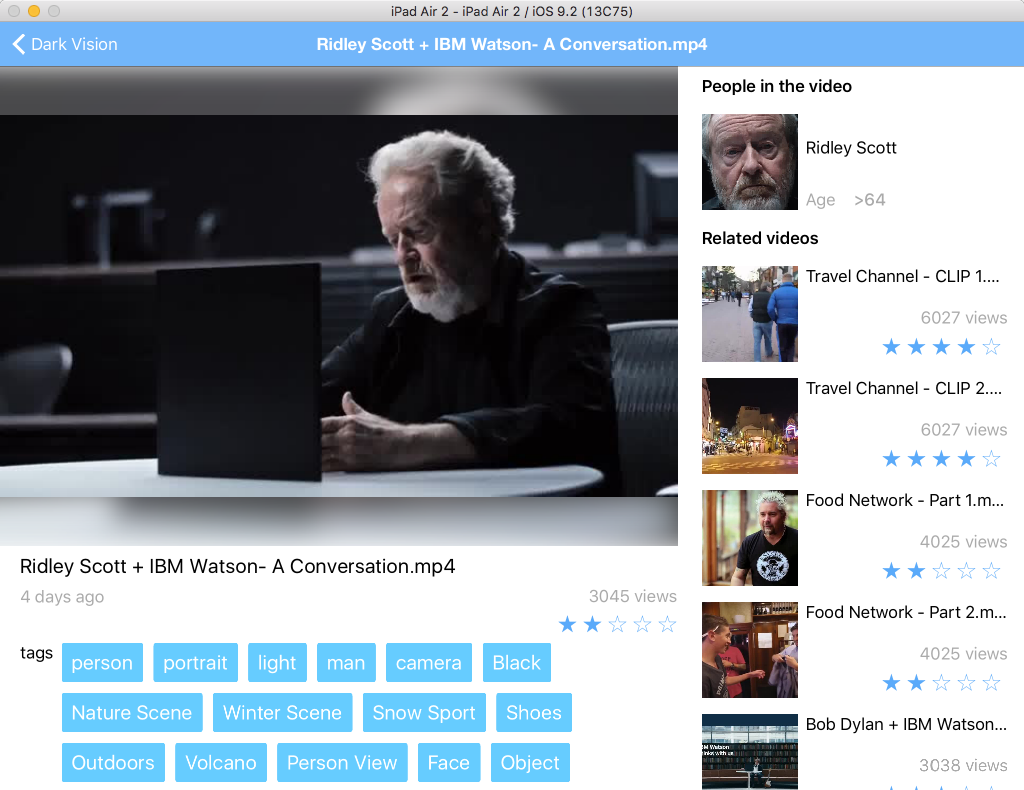Open Food Network Part 1 thumbnail
Screen dimensions: 1024x790
click(750, 538)
